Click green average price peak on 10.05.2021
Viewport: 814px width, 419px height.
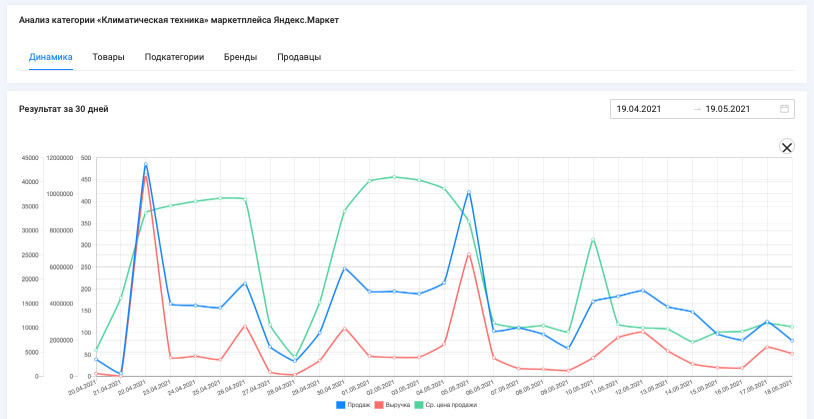pos(592,239)
